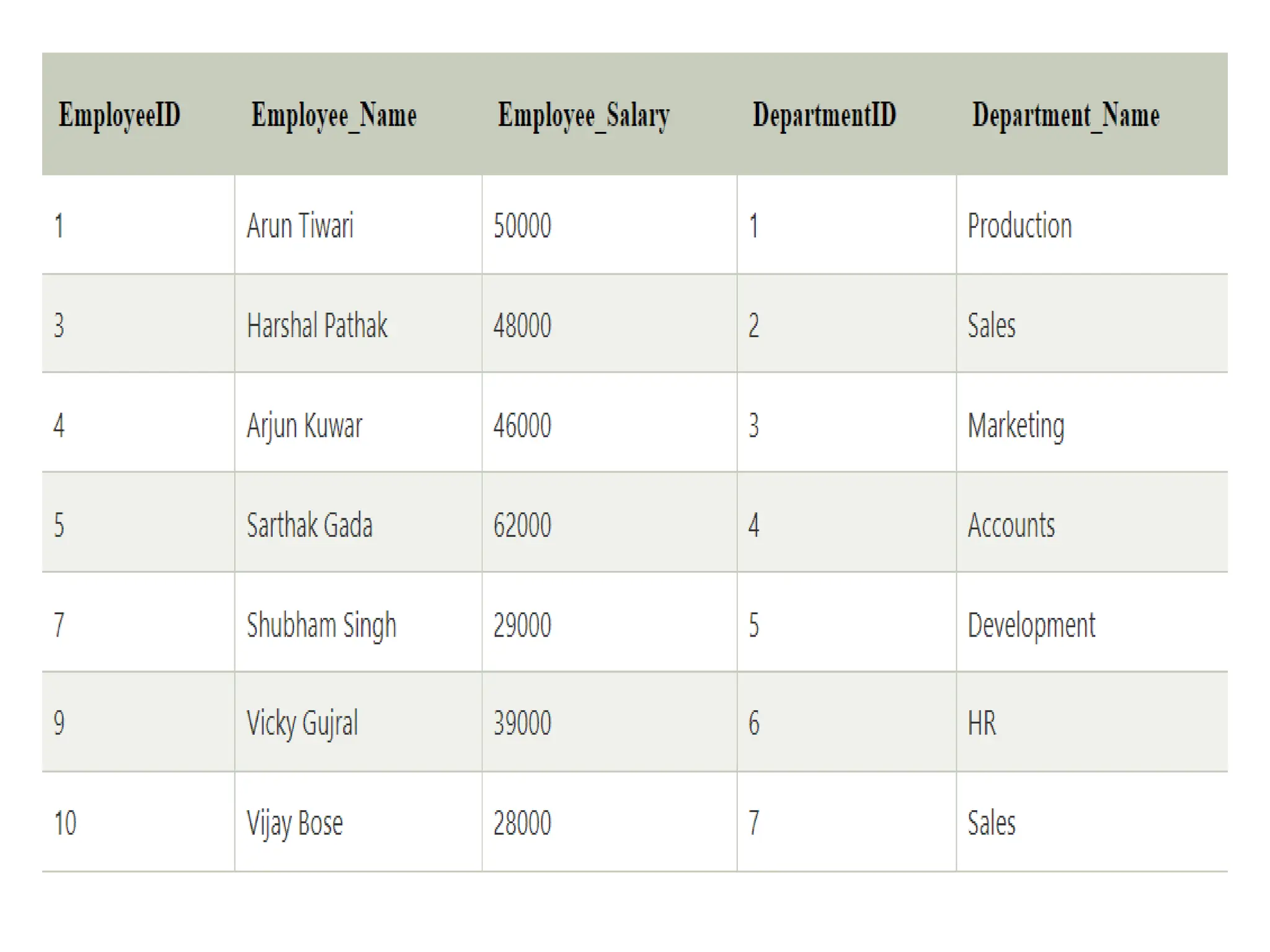Viewport: 1270px width, 952px height.
Task: Select the Vijay Bose name cell
Action: point(358,822)
